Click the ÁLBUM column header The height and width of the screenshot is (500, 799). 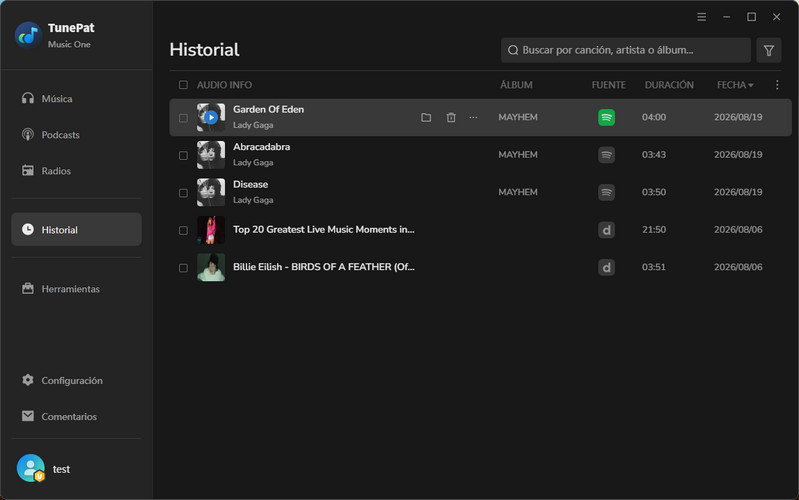pyautogui.click(x=516, y=85)
